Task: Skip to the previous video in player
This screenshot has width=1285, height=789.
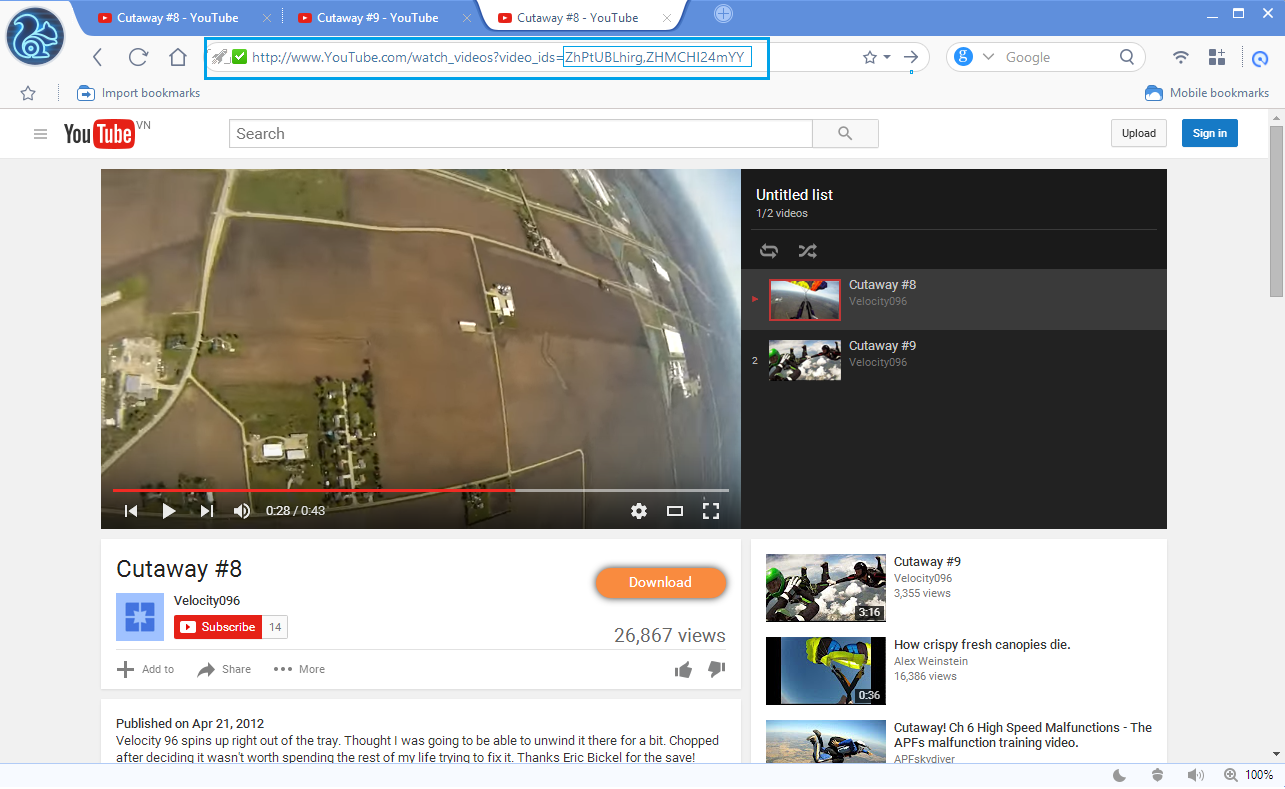Action: click(x=130, y=511)
